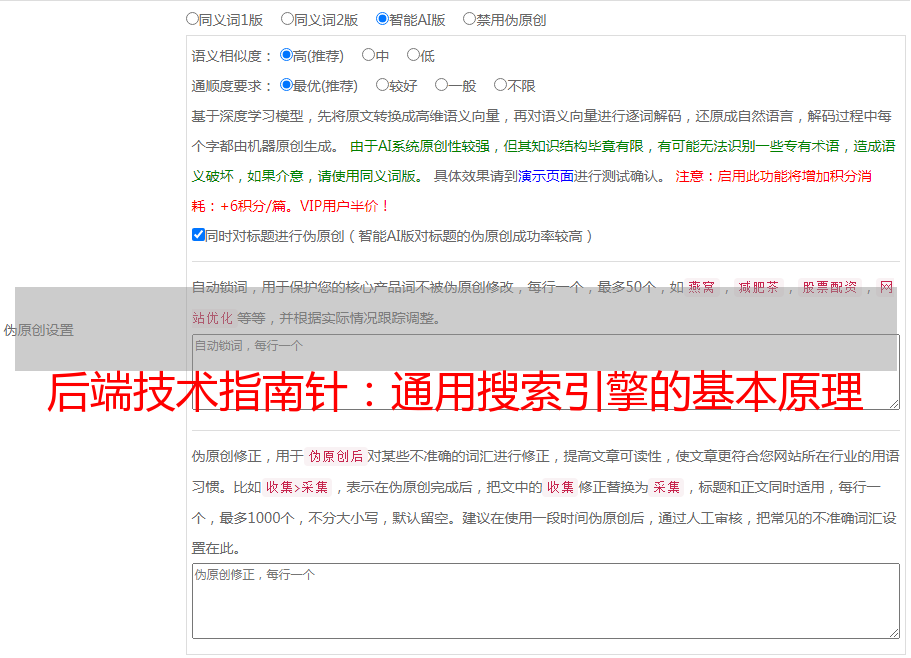The height and width of the screenshot is (658, 911).
Task: Click into the 自动锁词 textarea
Action: click(x=546, y=372)
